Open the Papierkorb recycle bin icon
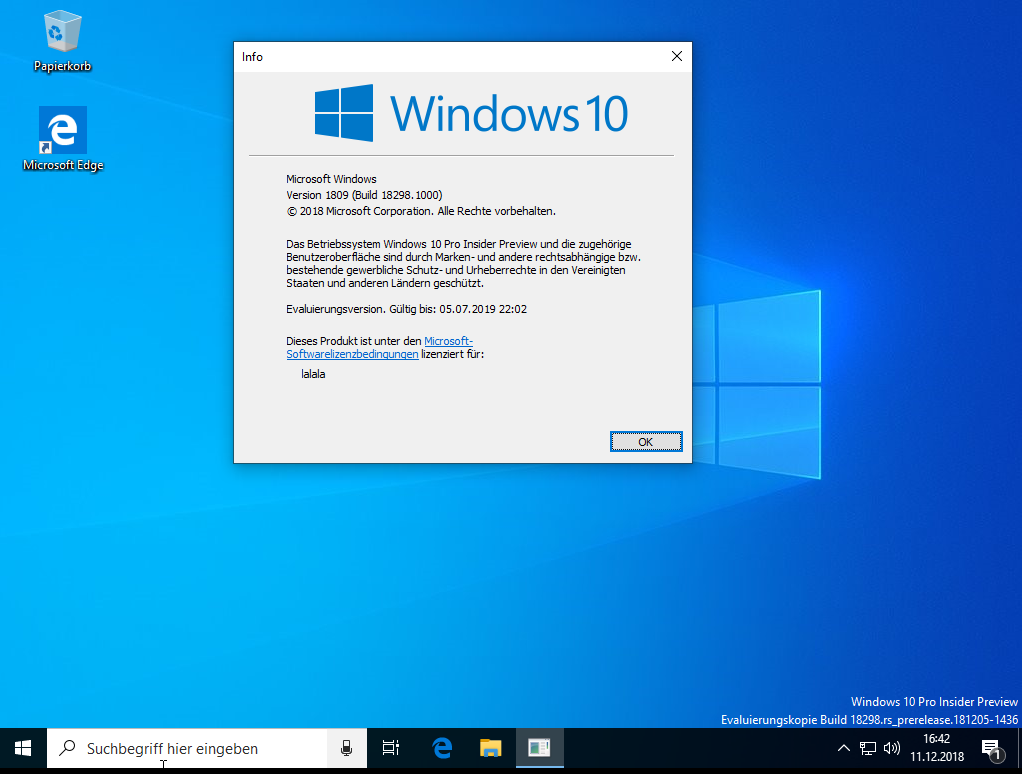 [x=63, y=40]
